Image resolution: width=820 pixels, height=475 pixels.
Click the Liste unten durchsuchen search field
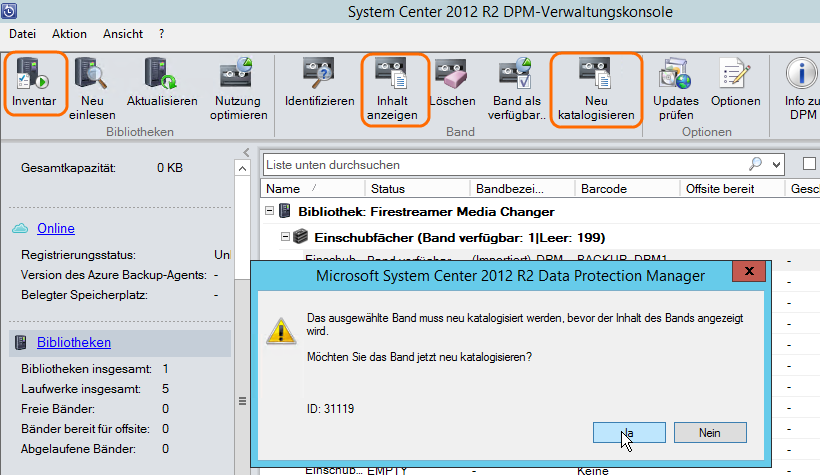500,164
